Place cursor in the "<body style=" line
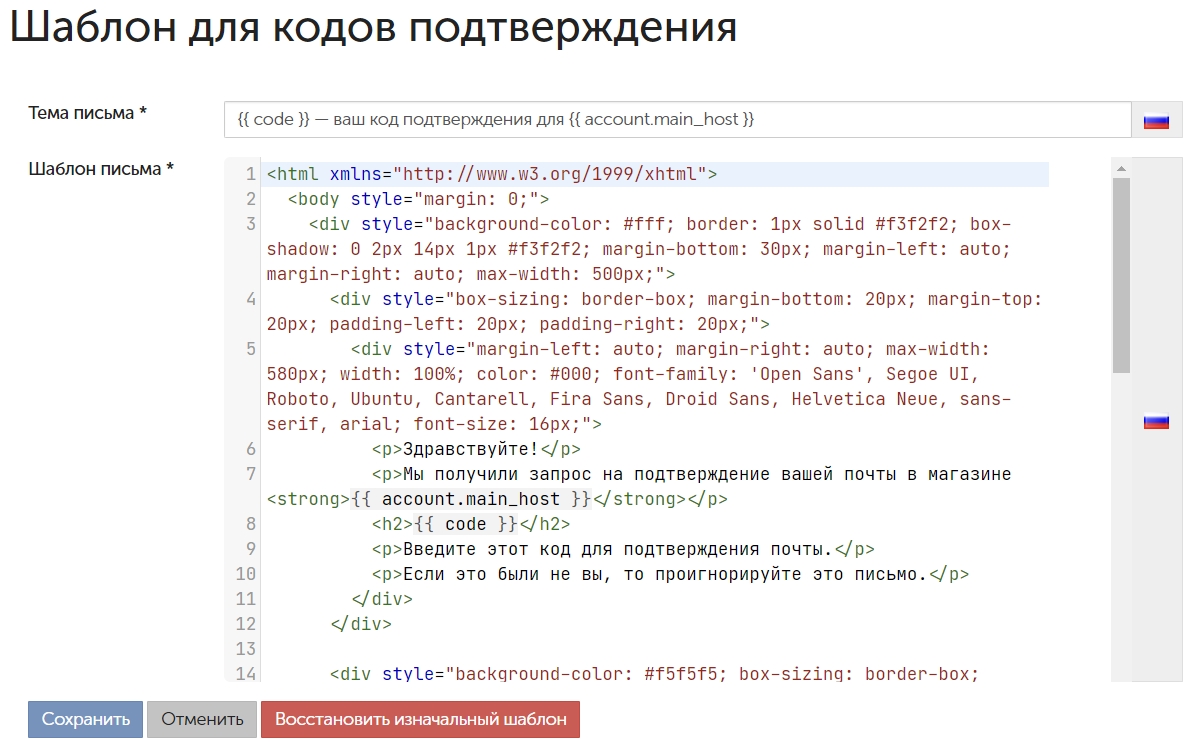 [419, 199]
